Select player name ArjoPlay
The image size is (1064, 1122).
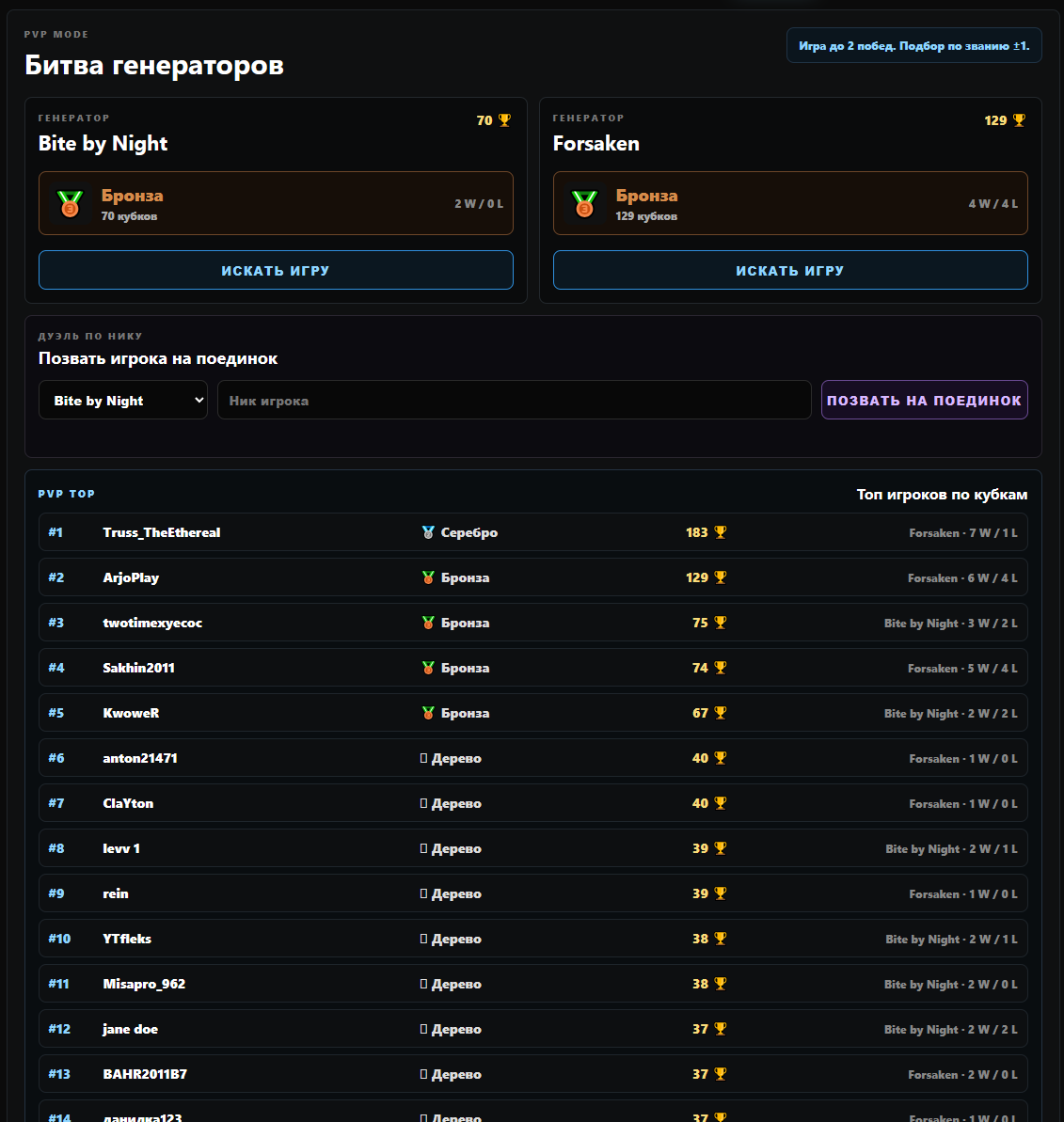pyautogui.click(x=131, y=577)
